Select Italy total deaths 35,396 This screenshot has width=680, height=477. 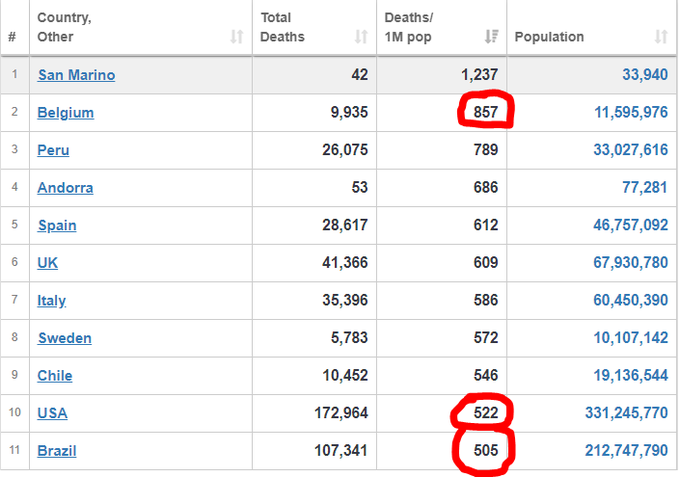345,300
